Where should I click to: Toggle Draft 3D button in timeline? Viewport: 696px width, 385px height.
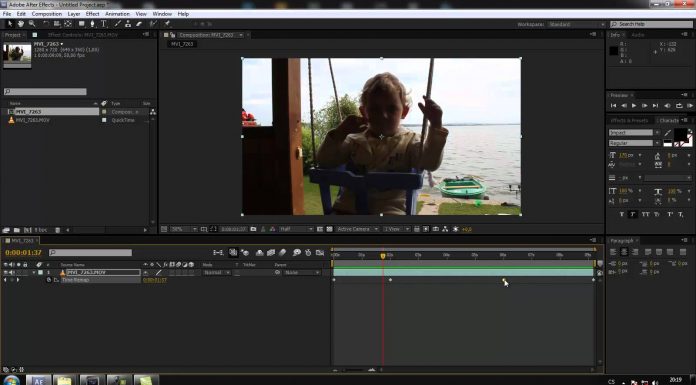pyautogui.click(x=245, y=253)
